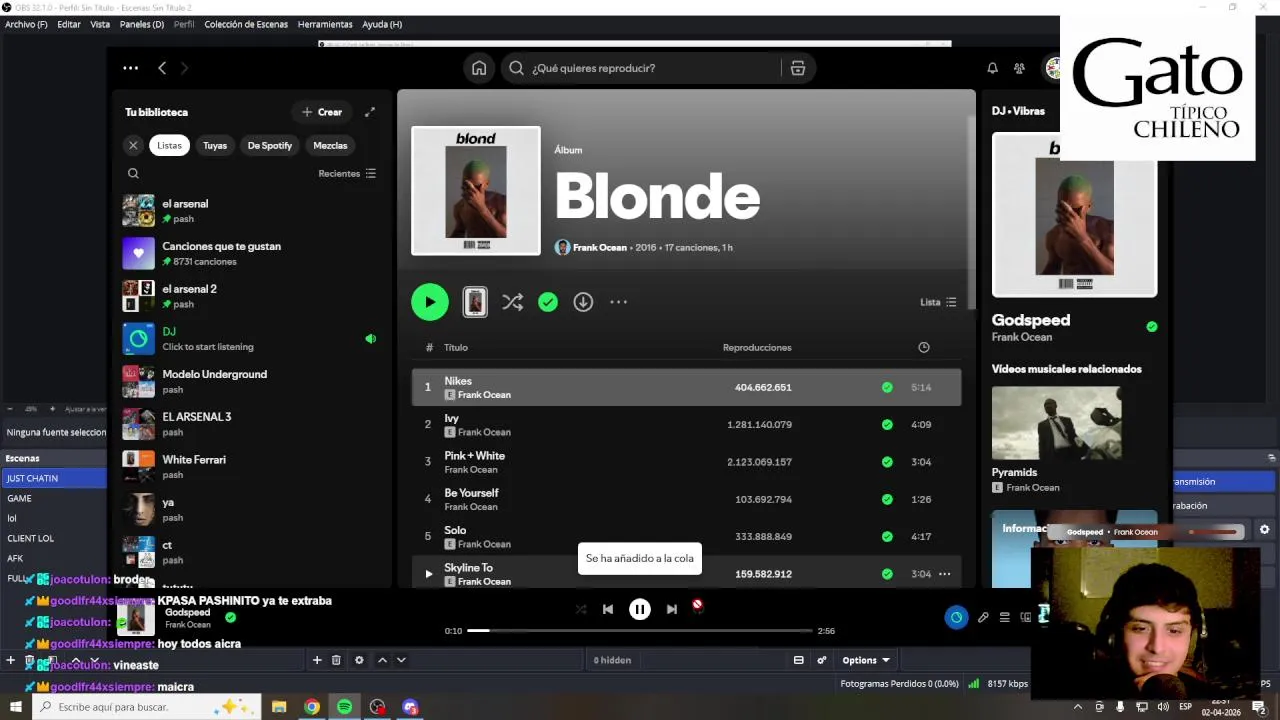Open the Pyramids related music video thumbnail
This screenshot has height=720, width=1280.
(x=1056, y=423)
